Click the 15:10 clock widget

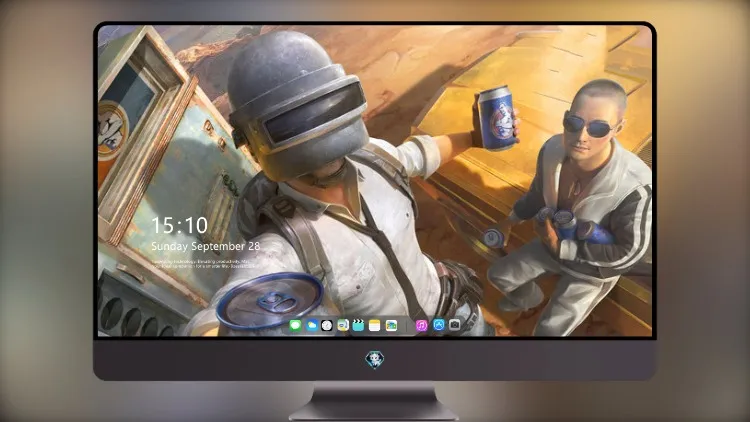point(179,225)
